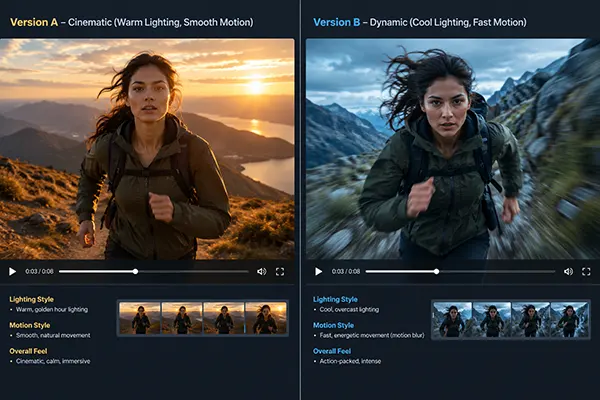This screenshot has height=400, width=600.
Task: Click blue 'Lighting Style' heading under Version B
Action: click(x=335, y=299)
